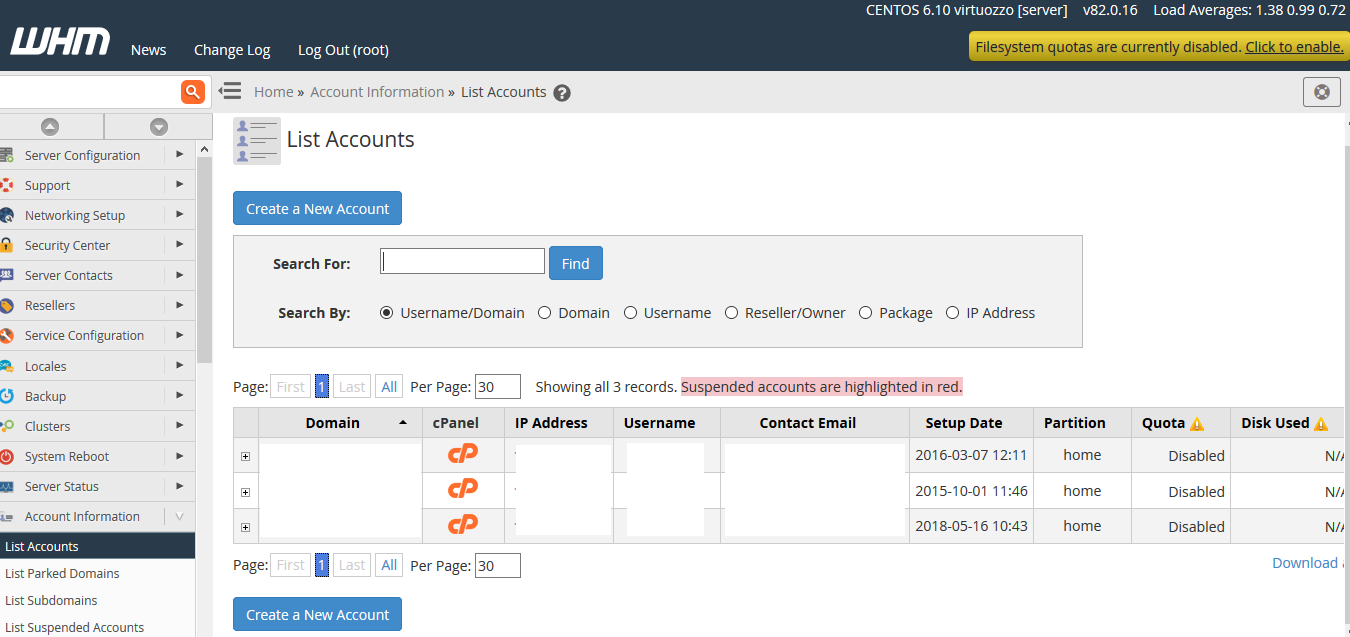Click cPanel logo icon for 2018-05-16 account

point(462,525)
